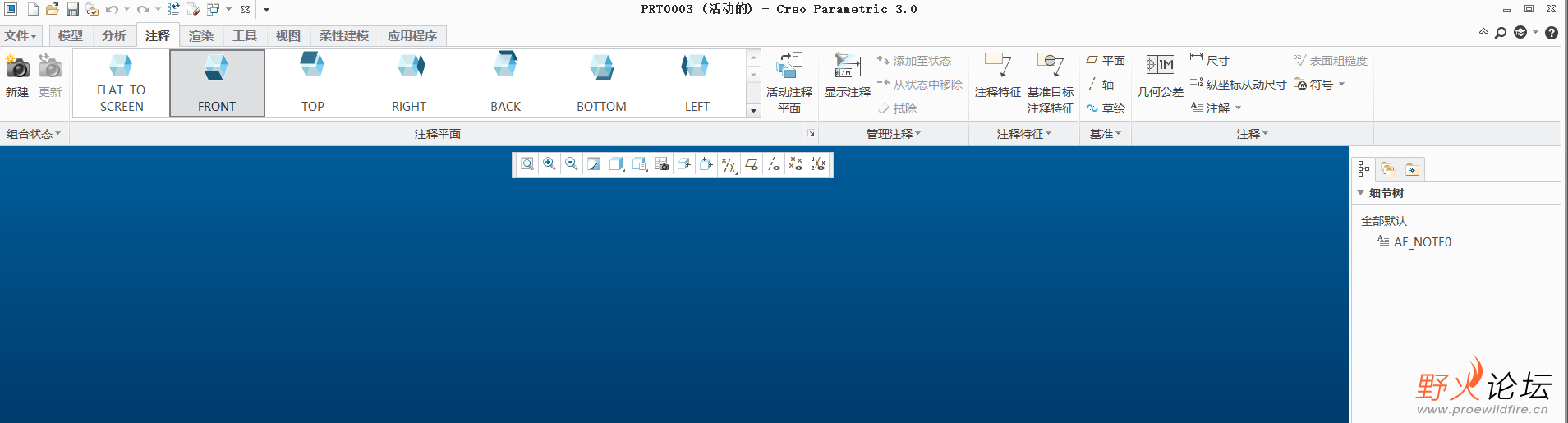Select the RIGHT annotation plane
This screenshot has width=1568, height=423.
tap(409, 83)
